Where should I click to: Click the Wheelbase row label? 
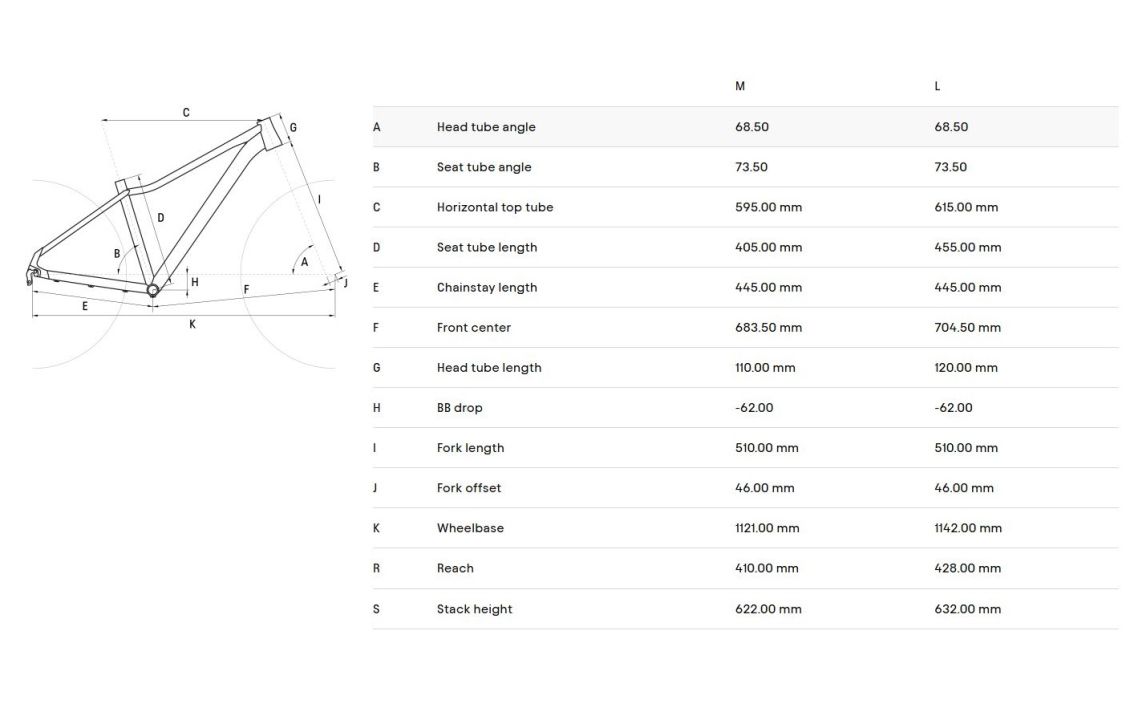click(470, 528)
